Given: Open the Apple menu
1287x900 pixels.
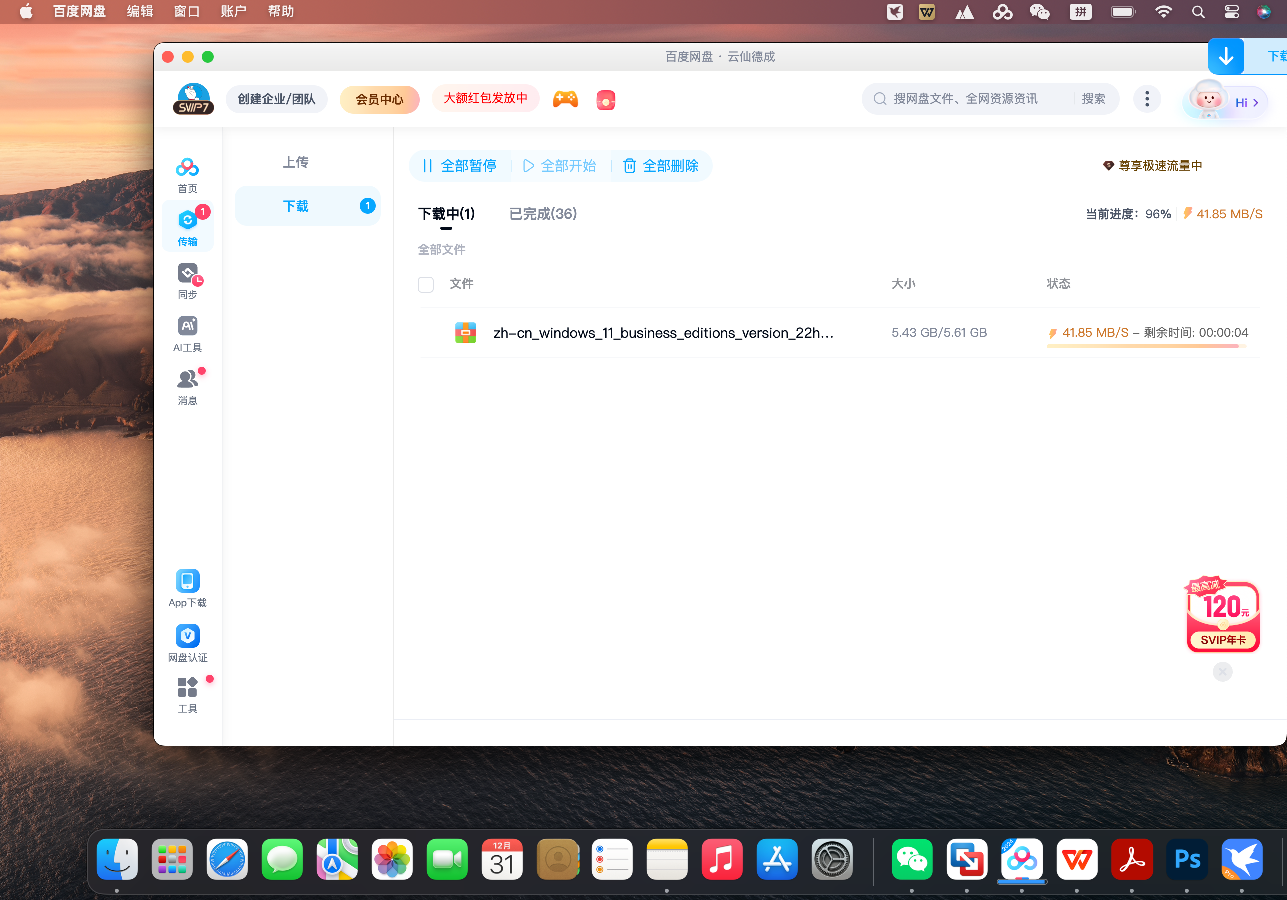Looking at the screenshot, I should pyautogui.click(x=26, y=12).
